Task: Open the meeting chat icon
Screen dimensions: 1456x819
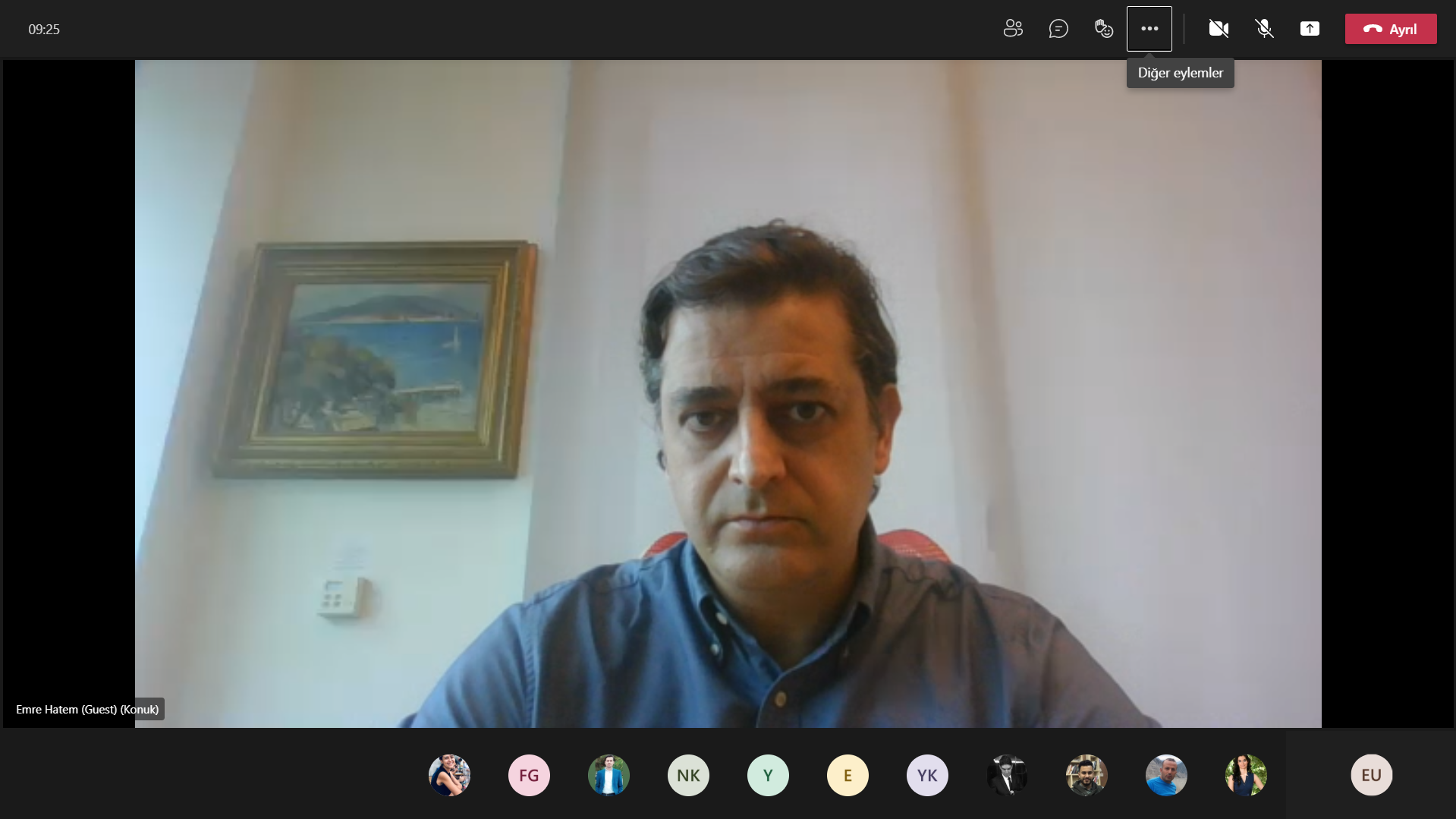Action: [1058, 29]
